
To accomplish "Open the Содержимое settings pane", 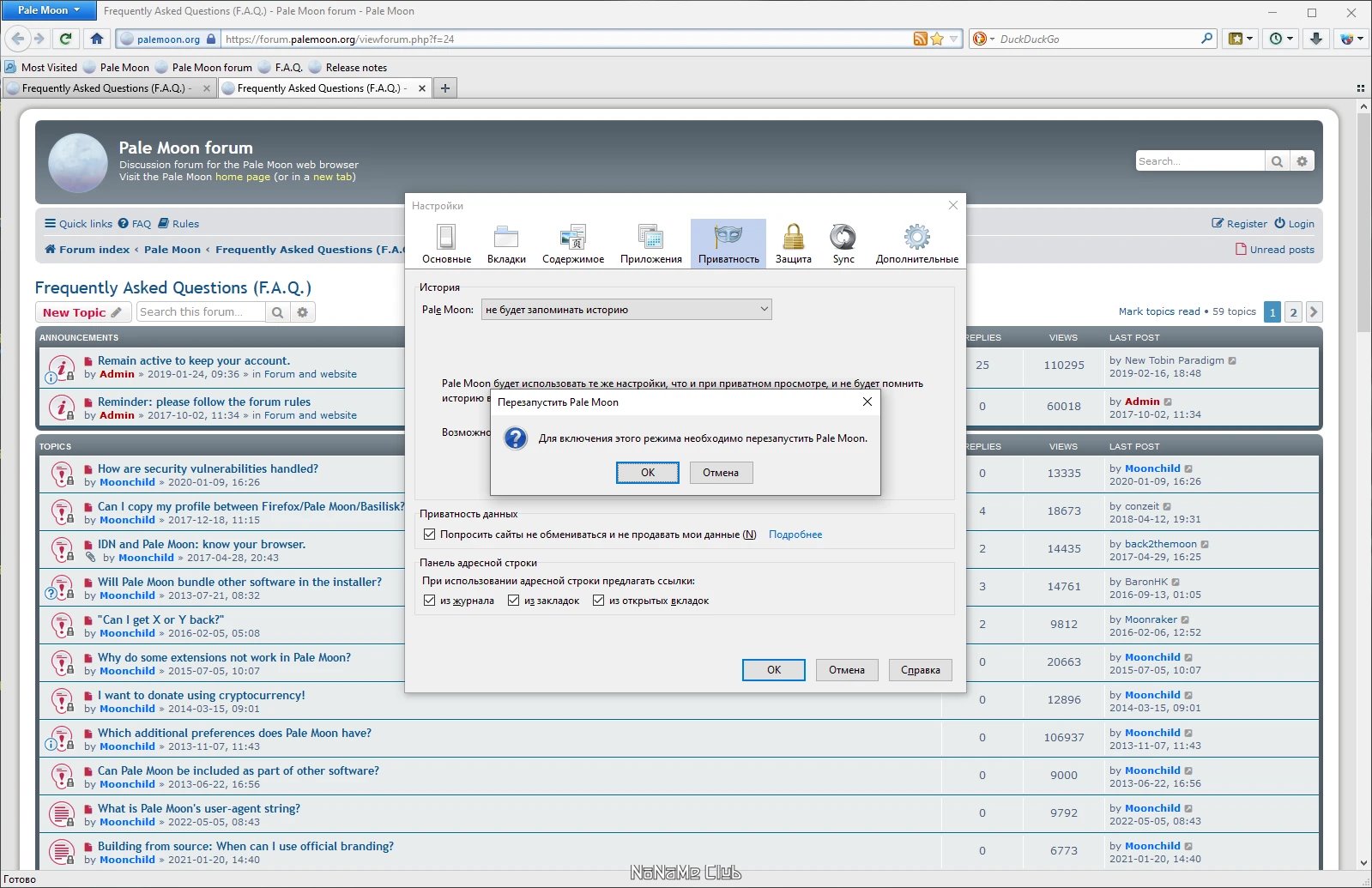I will click(x=573, y=244).
